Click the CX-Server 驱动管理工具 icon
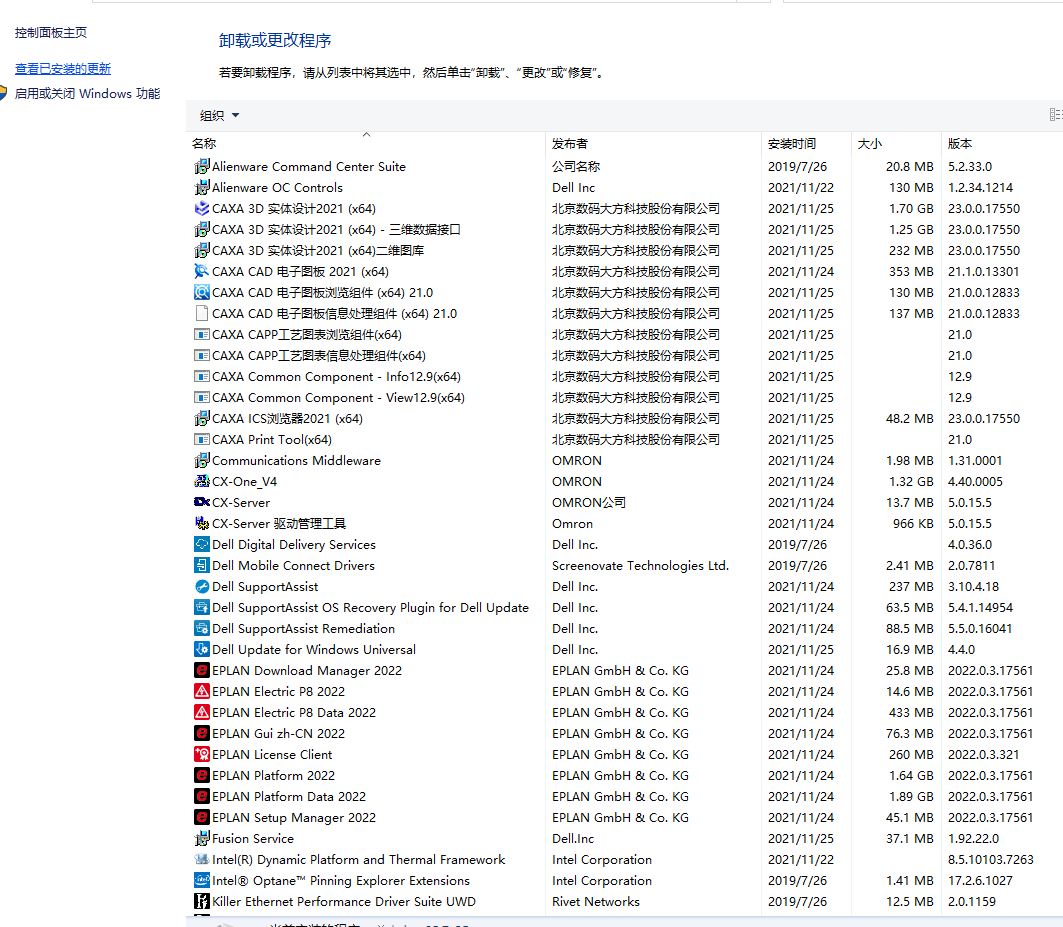Screen dimensions: 1063x927 pos(201,524)
